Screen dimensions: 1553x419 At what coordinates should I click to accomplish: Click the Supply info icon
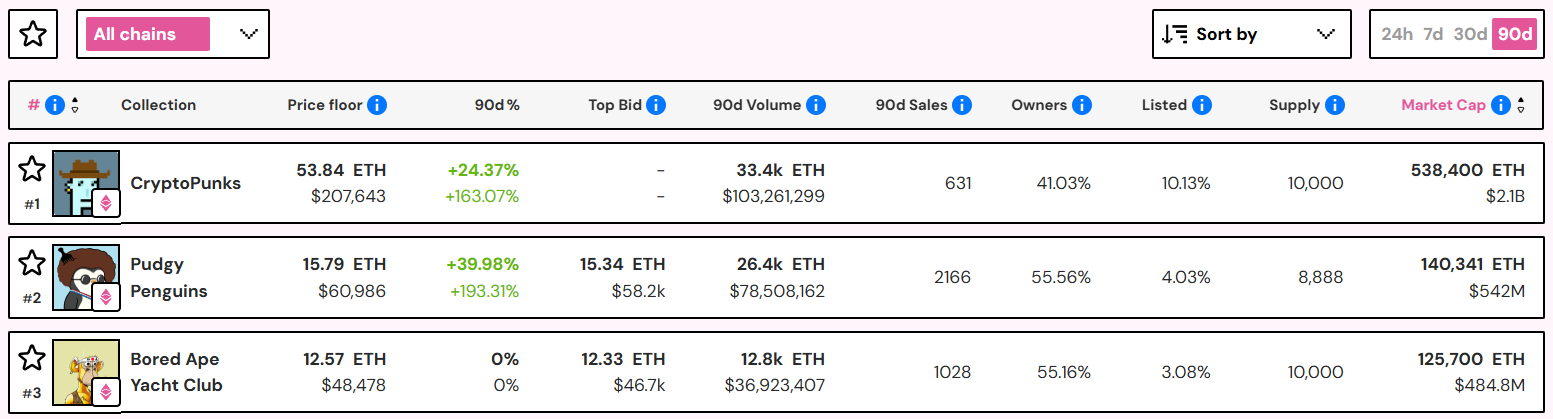pos(1334,105)
